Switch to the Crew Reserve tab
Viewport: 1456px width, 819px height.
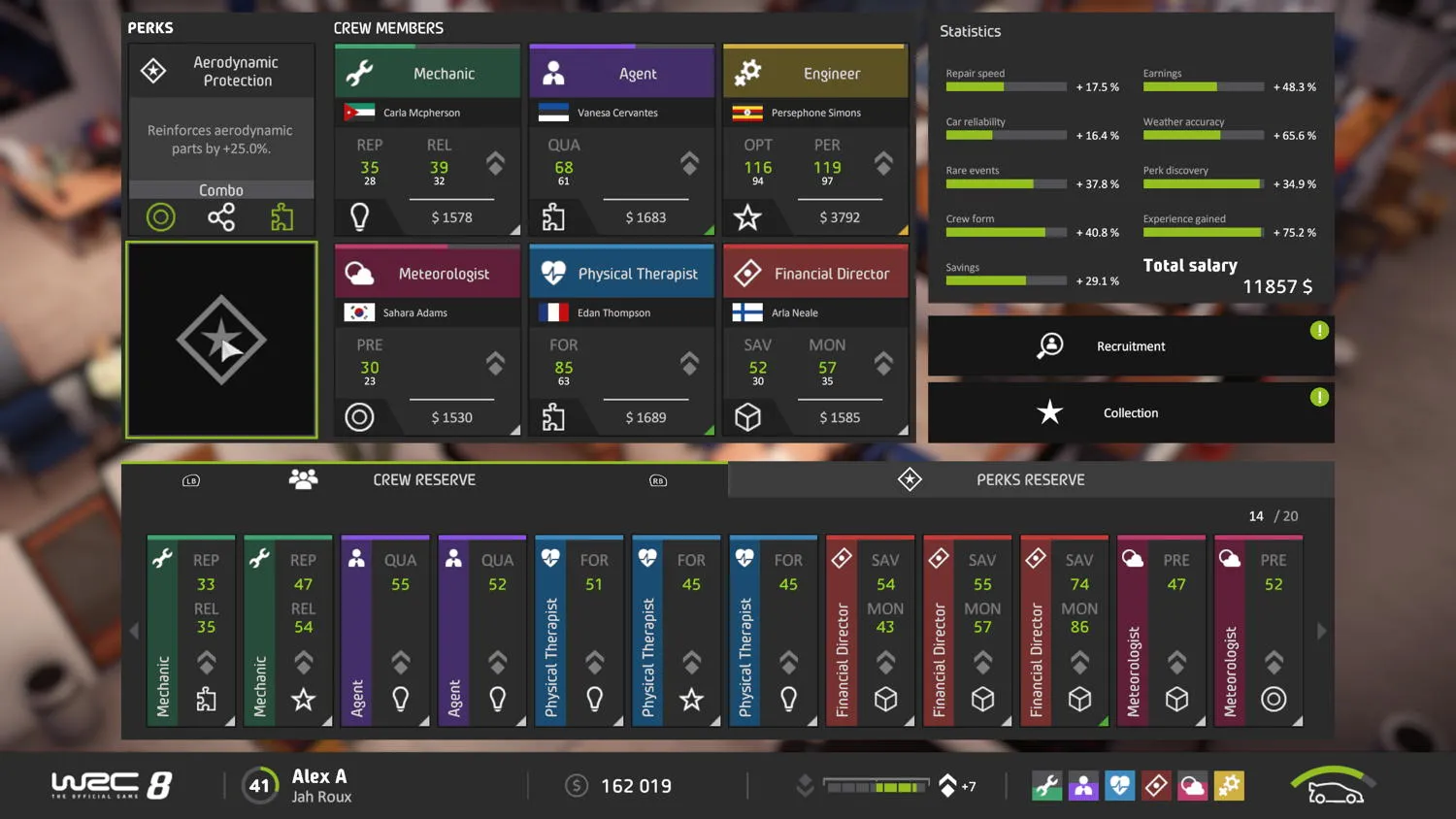[424, 479]
